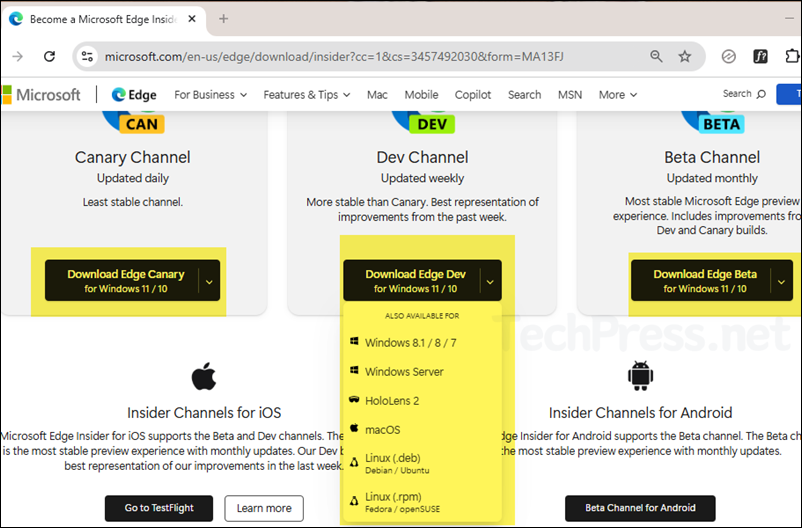Click the Insider Channels for Android heading
This screenshot has height=528, width=802.
pyautogui.click(x=640, y=412)
